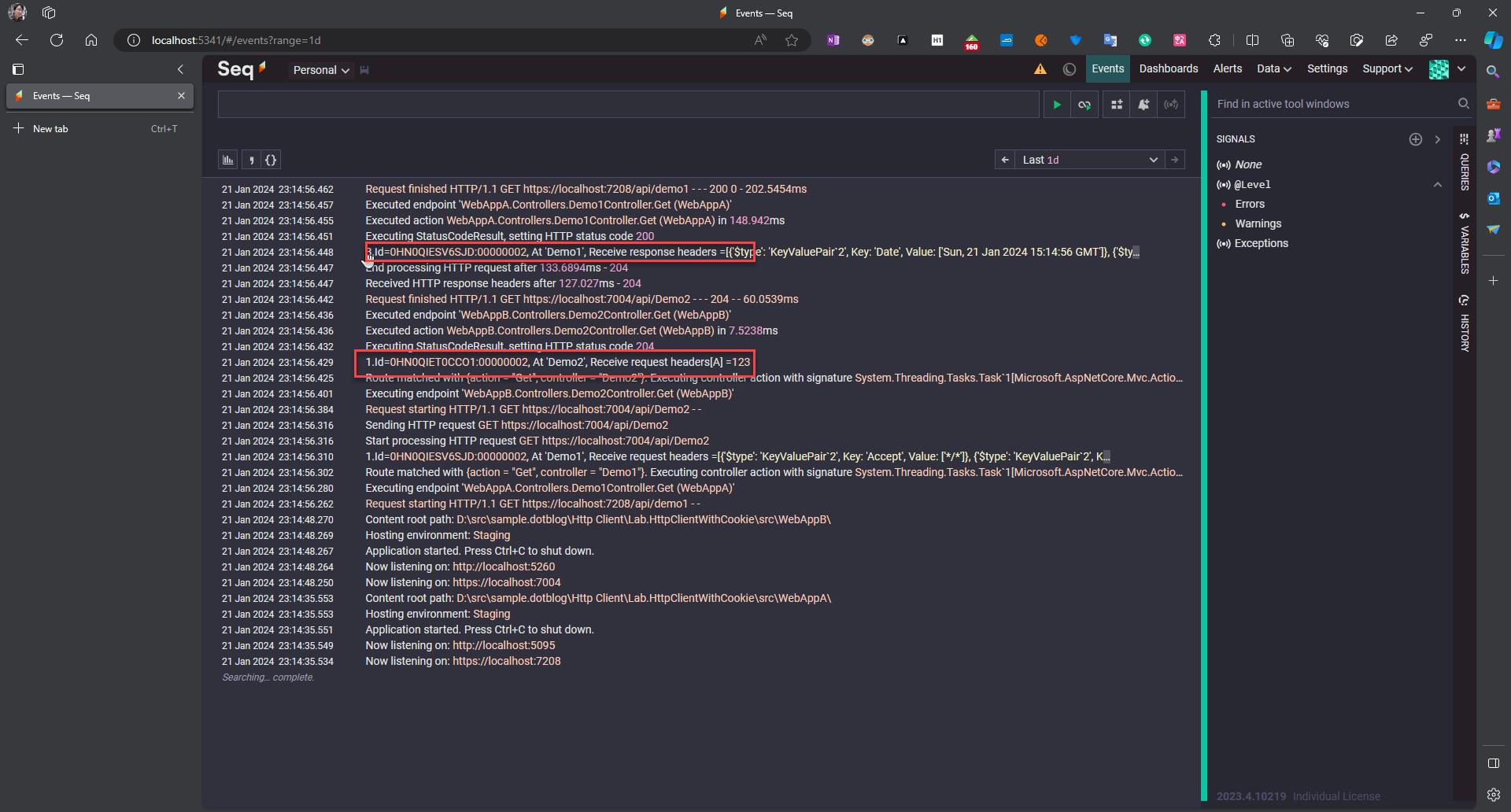Viewport: 1511px width, 812px height.
Task: Open the Variables side panel
Action: pos(1464,242)
